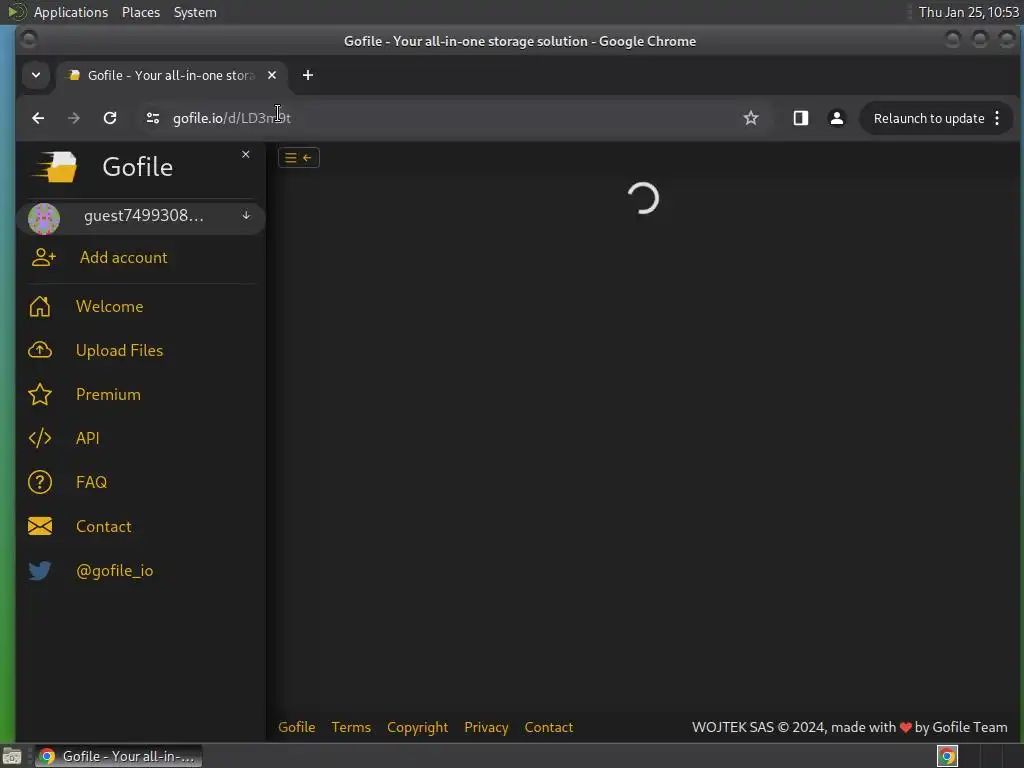Image resolution: width=1024 pixels, height=768 pixels.
Task: Click the Upload Files cloud icon
Action: tap(40, 350)
